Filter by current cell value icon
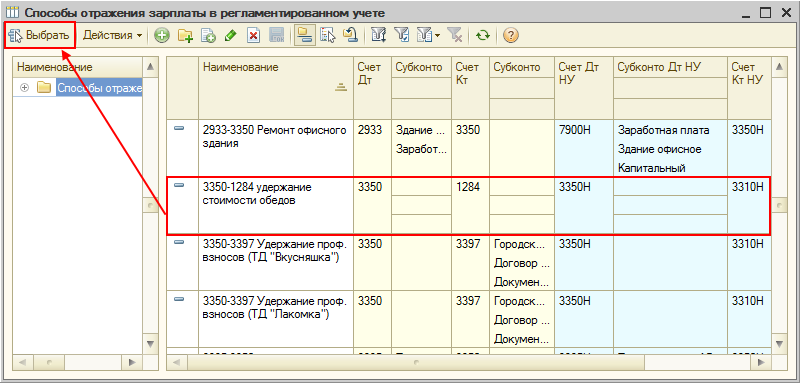Image resolution: width=800 pixels, height=383 pixels. 402,36
